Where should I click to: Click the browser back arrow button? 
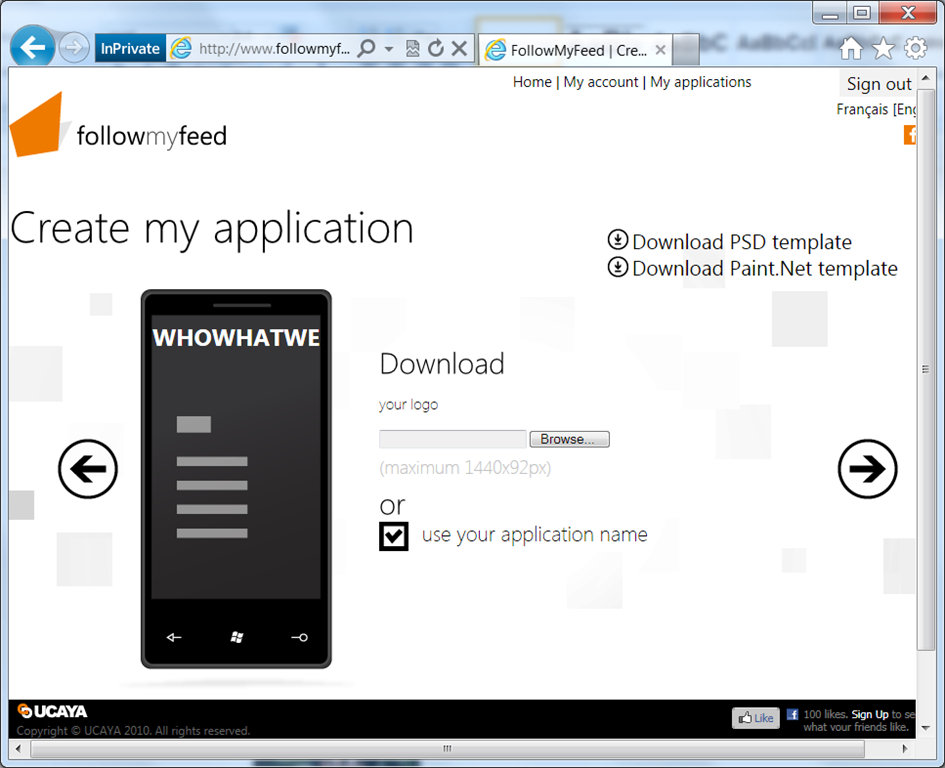pos(34,47)
